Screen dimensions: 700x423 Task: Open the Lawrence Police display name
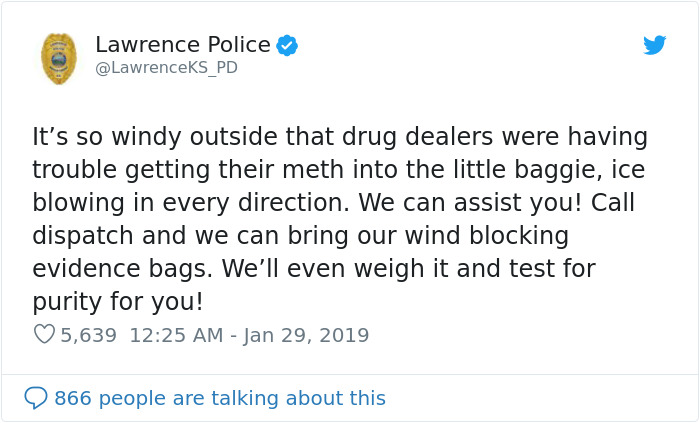(183, 45)
